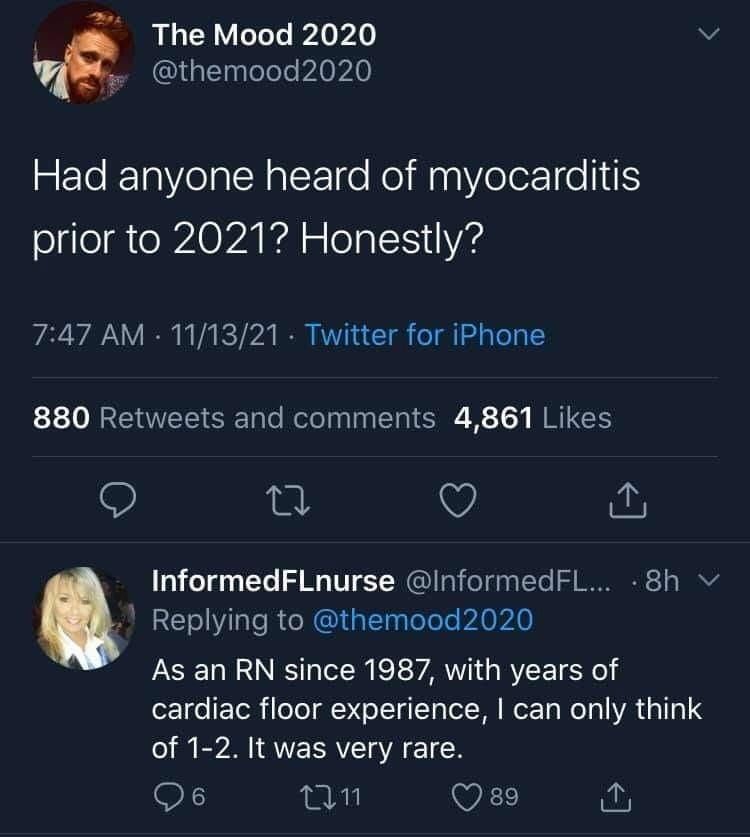
Task: Open the reply composer on the main tweet
Action: click(119, 502)
